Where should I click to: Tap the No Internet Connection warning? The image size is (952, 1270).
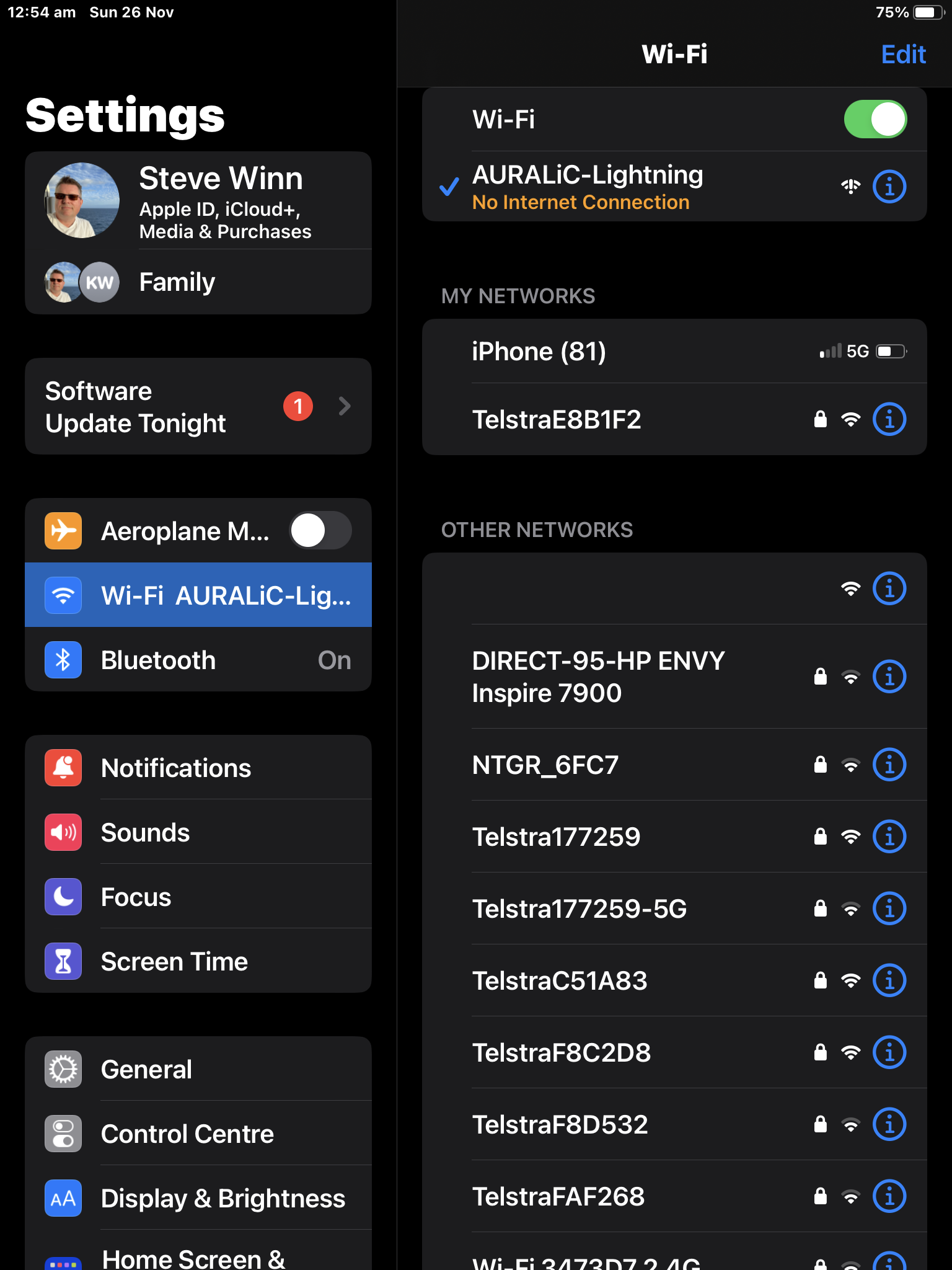pos(581,202)
